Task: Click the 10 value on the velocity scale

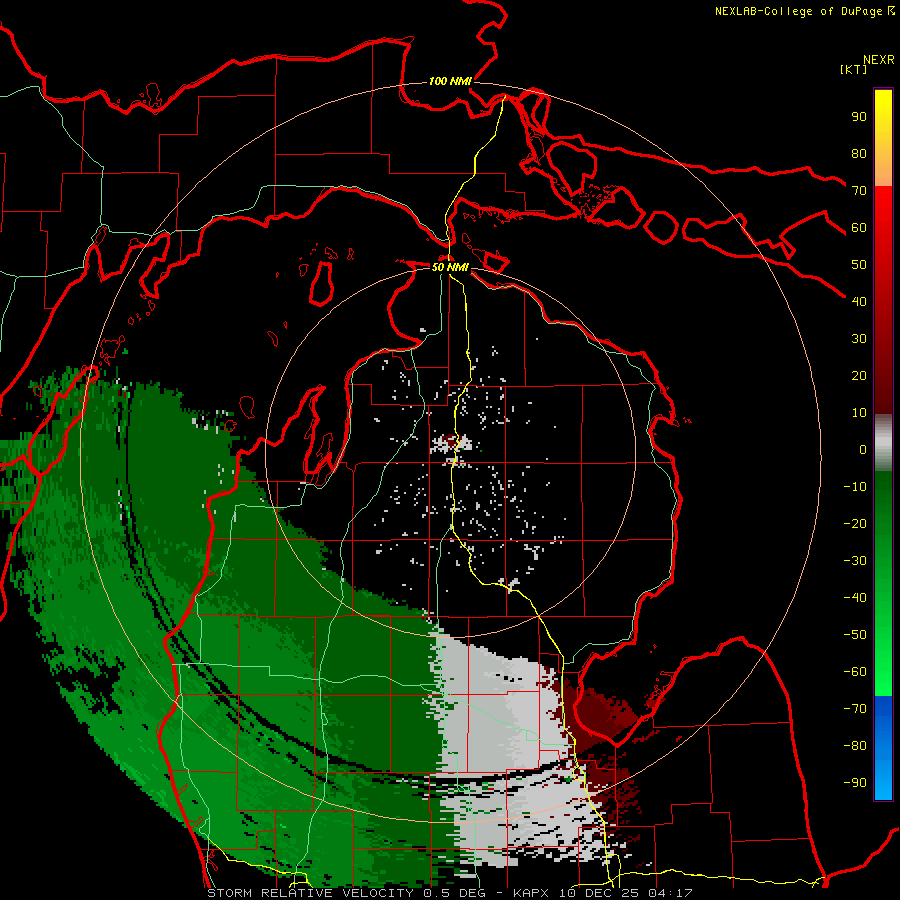Action: [859, 413]
